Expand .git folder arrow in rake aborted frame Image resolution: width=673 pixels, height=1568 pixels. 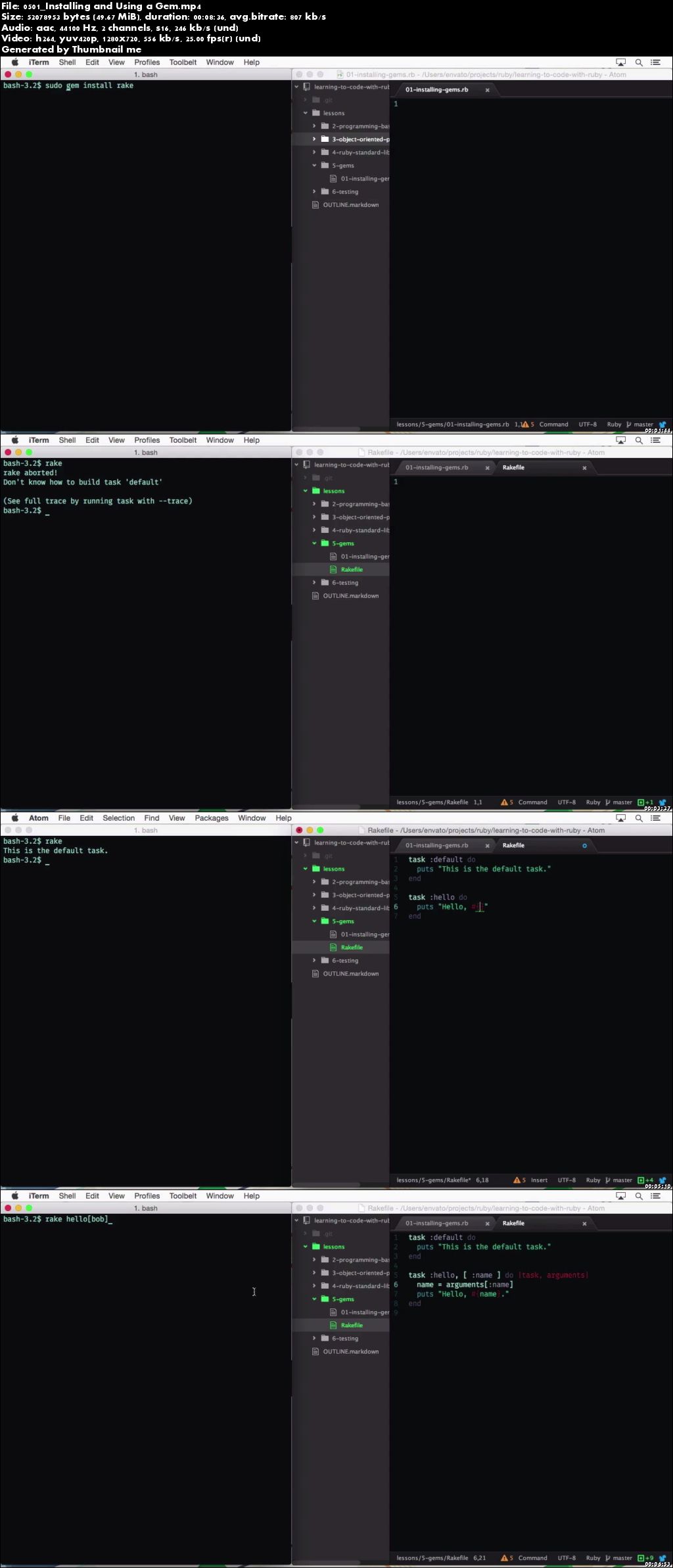pyautogui.click(x=306, y=478)
